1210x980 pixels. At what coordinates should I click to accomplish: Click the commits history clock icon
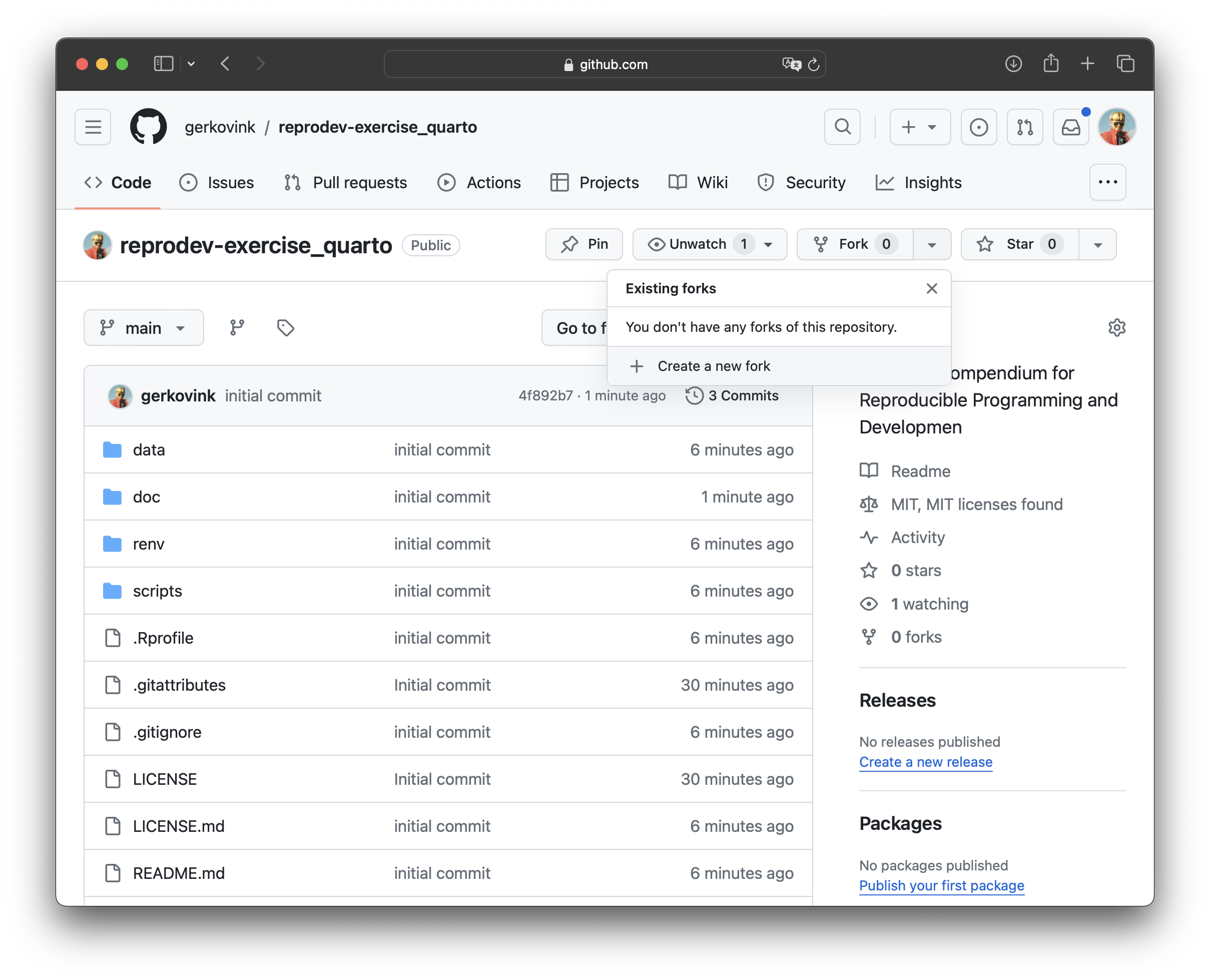[x=694, y=396]
